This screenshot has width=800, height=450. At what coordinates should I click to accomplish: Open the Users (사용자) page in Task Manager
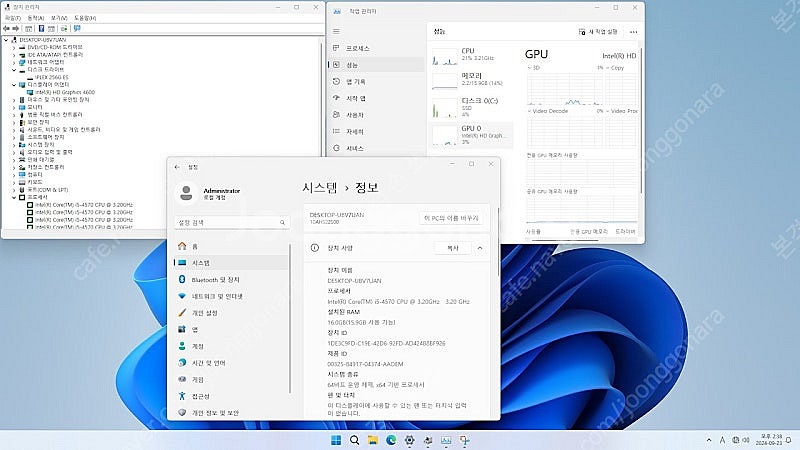click(x=376, y=115)
